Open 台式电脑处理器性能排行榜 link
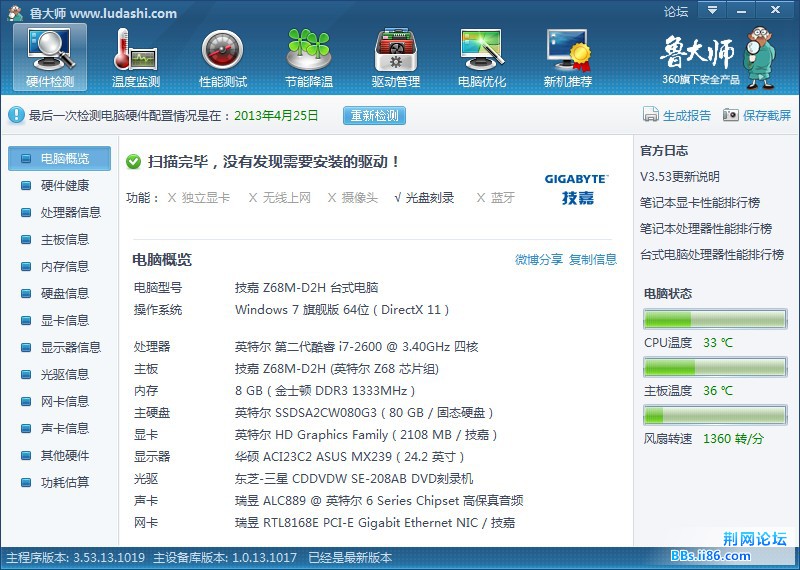800x570 pixels. coord(712,255)
